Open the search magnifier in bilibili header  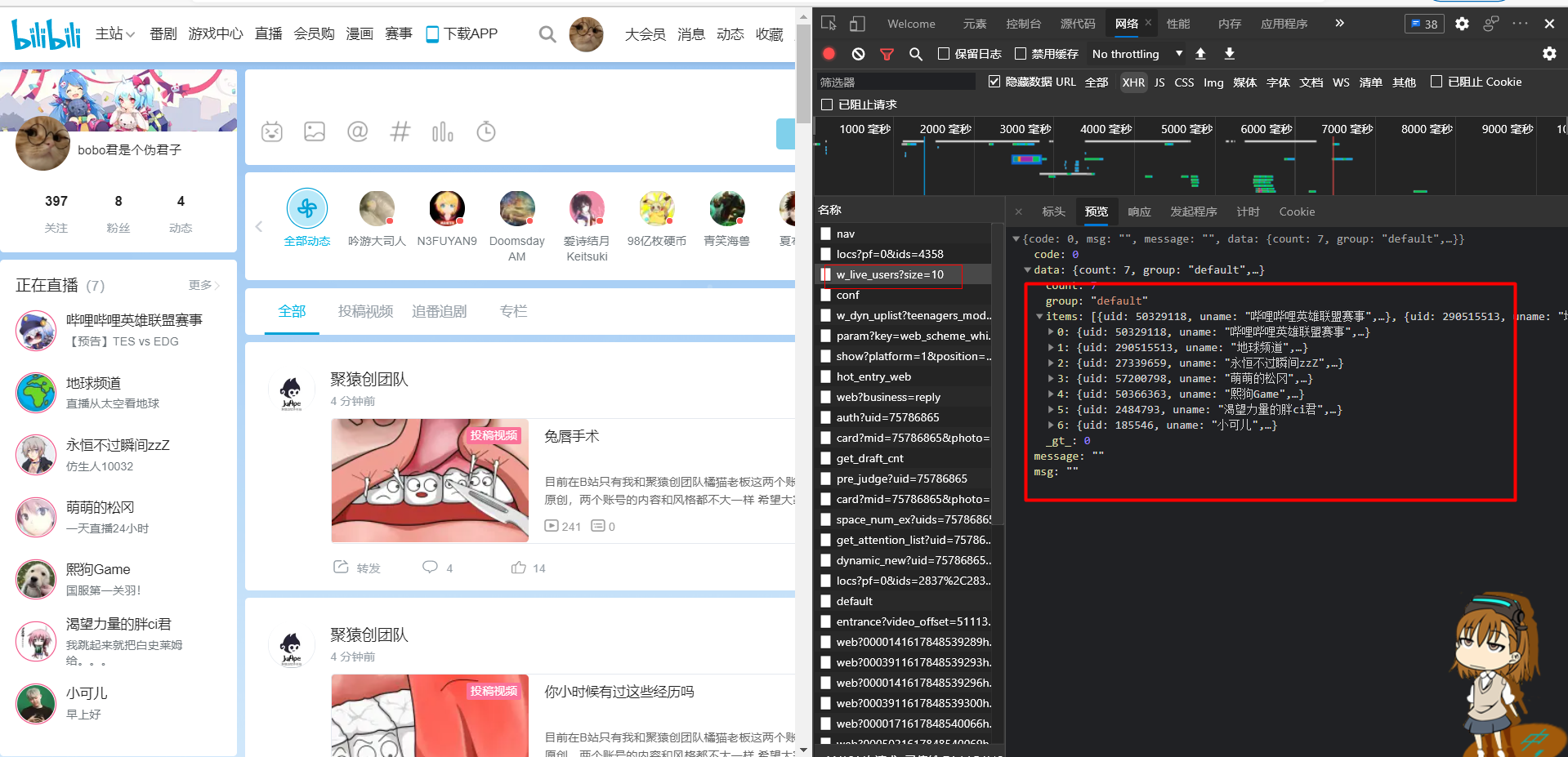(547, 34)
